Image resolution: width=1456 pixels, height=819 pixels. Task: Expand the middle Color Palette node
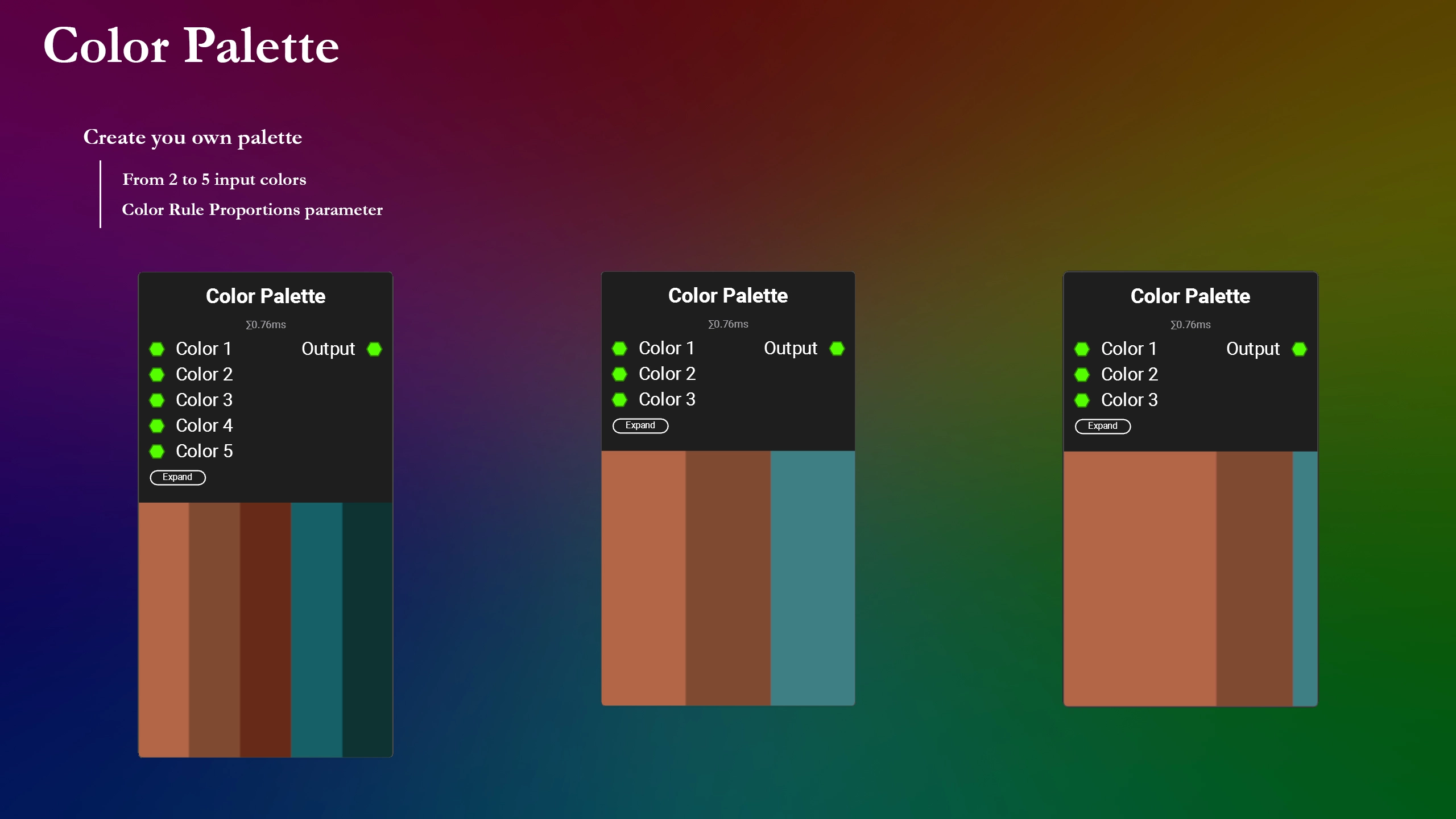(x=640, y=425)
